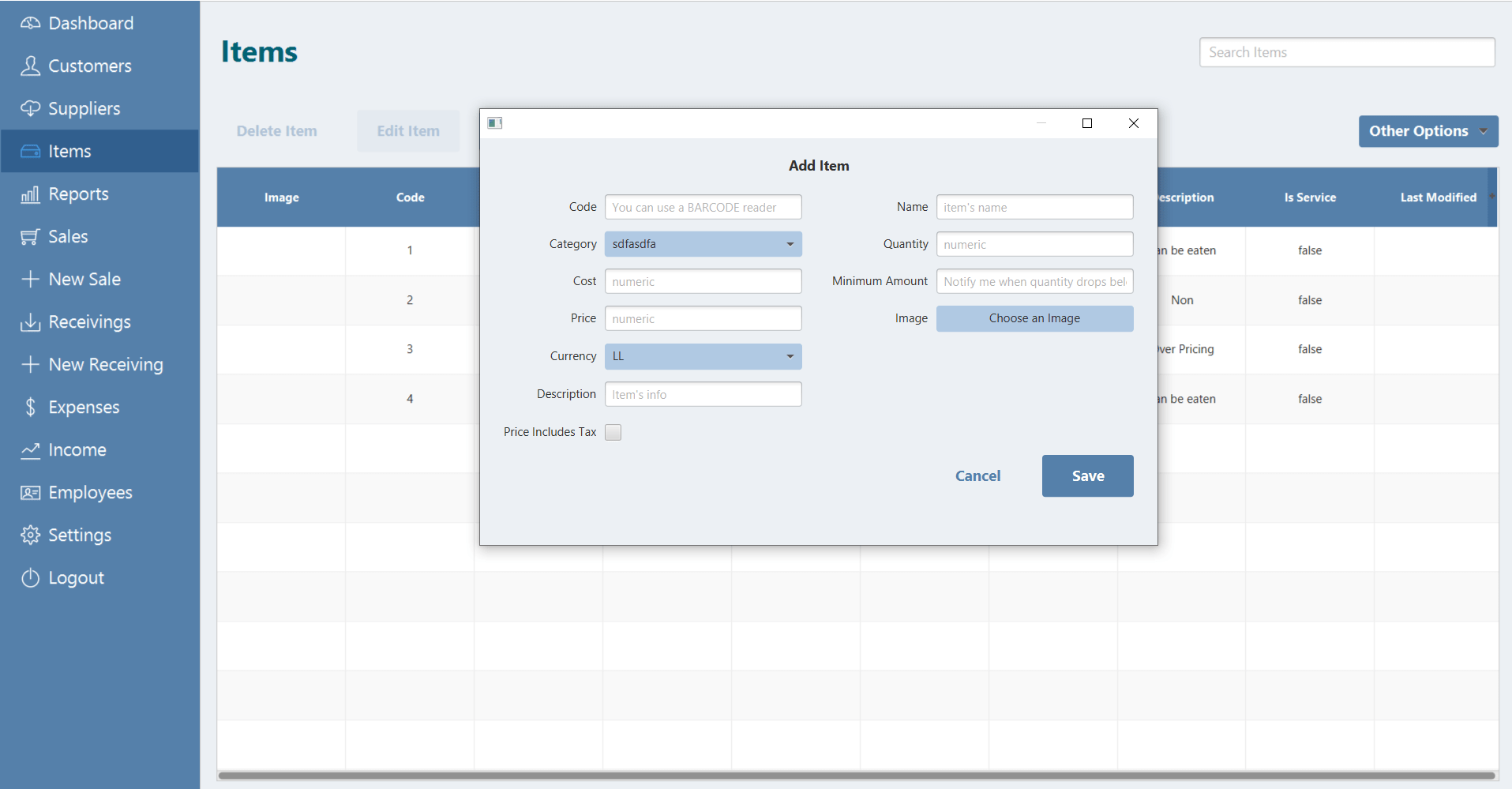Focus the Code barcode input field

coord(703,207)
